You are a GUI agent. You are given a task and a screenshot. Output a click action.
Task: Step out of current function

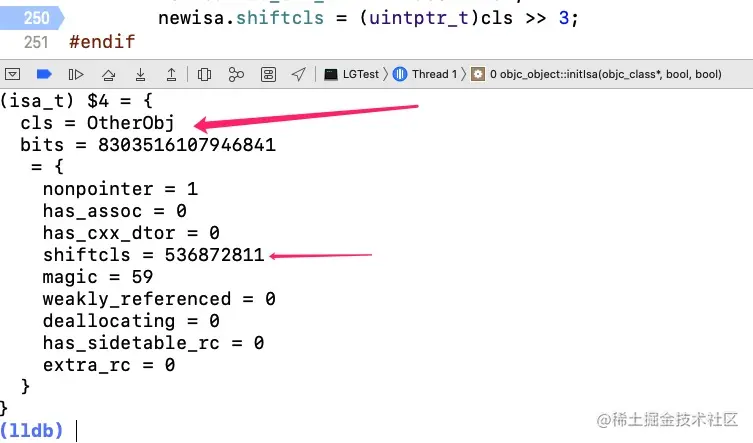pyautogui.click(x=171, y=74)
